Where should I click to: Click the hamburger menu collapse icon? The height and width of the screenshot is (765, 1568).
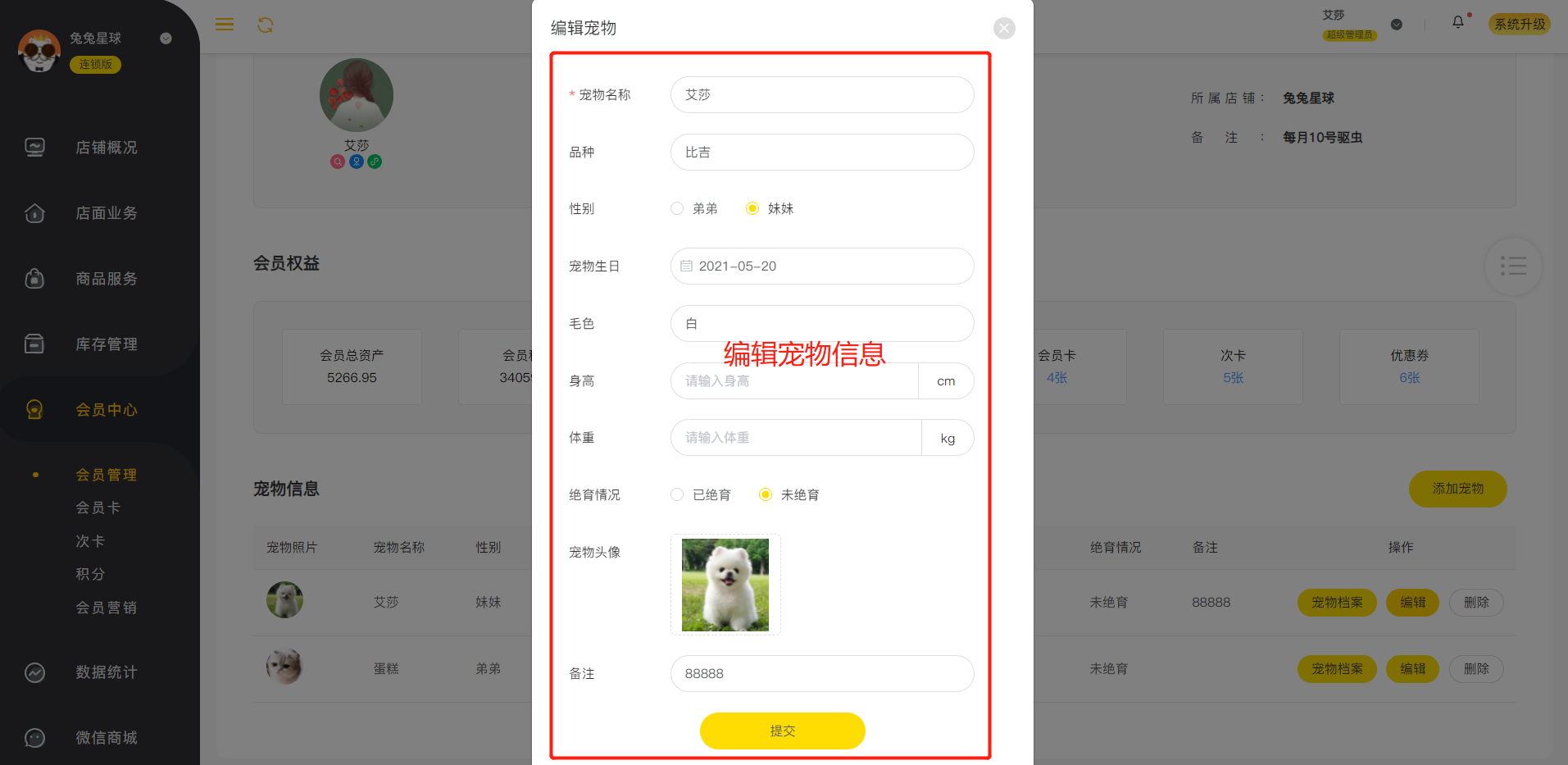pyautogui.click(x=225, y=25)
